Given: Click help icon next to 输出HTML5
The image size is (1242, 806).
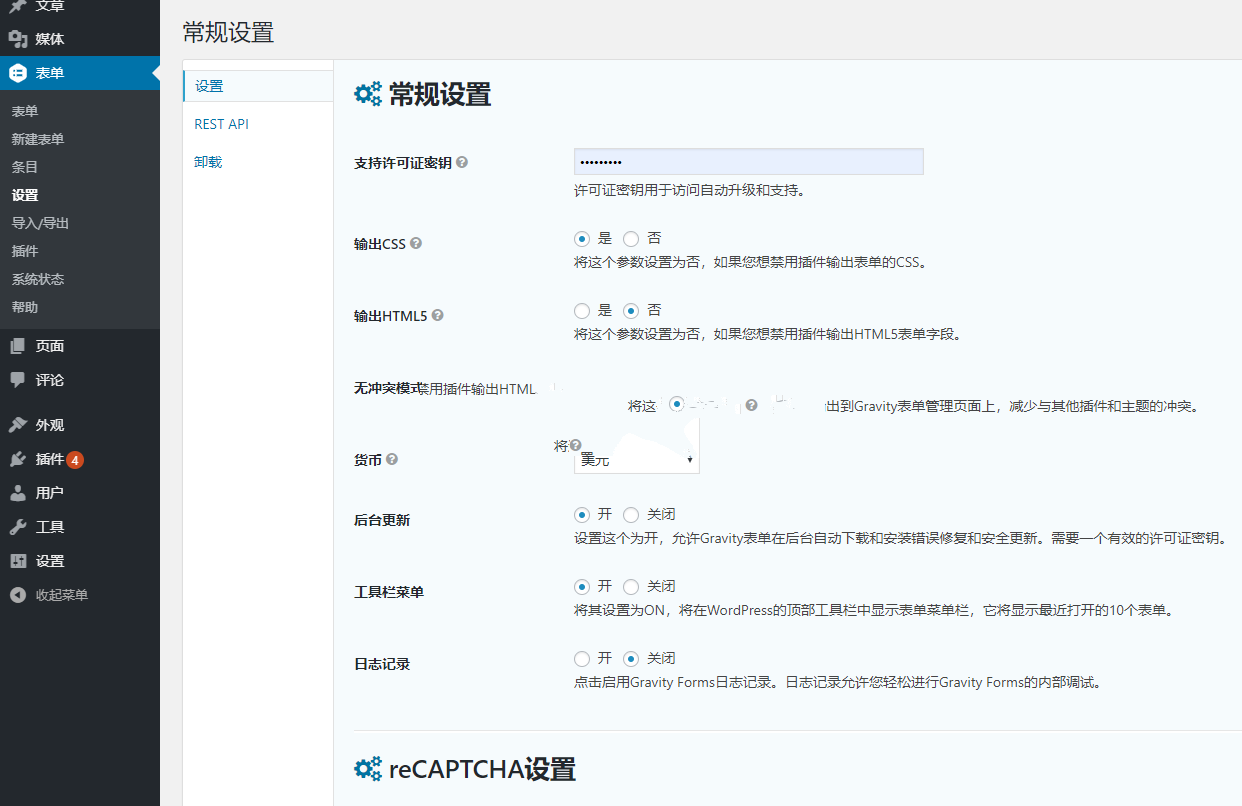Looking at the screenshot, I should (437, 315).
